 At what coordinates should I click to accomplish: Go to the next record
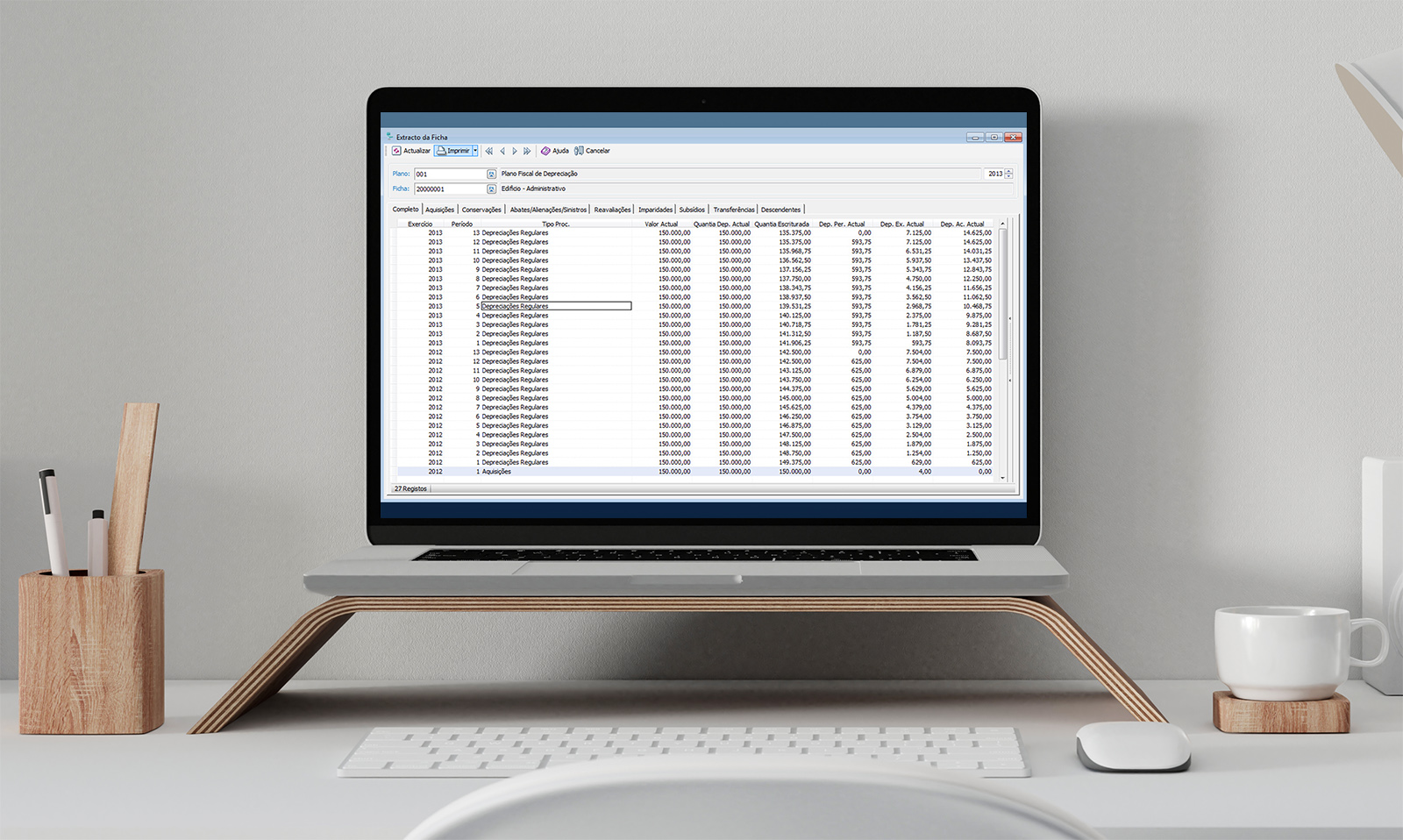(515, 151)
